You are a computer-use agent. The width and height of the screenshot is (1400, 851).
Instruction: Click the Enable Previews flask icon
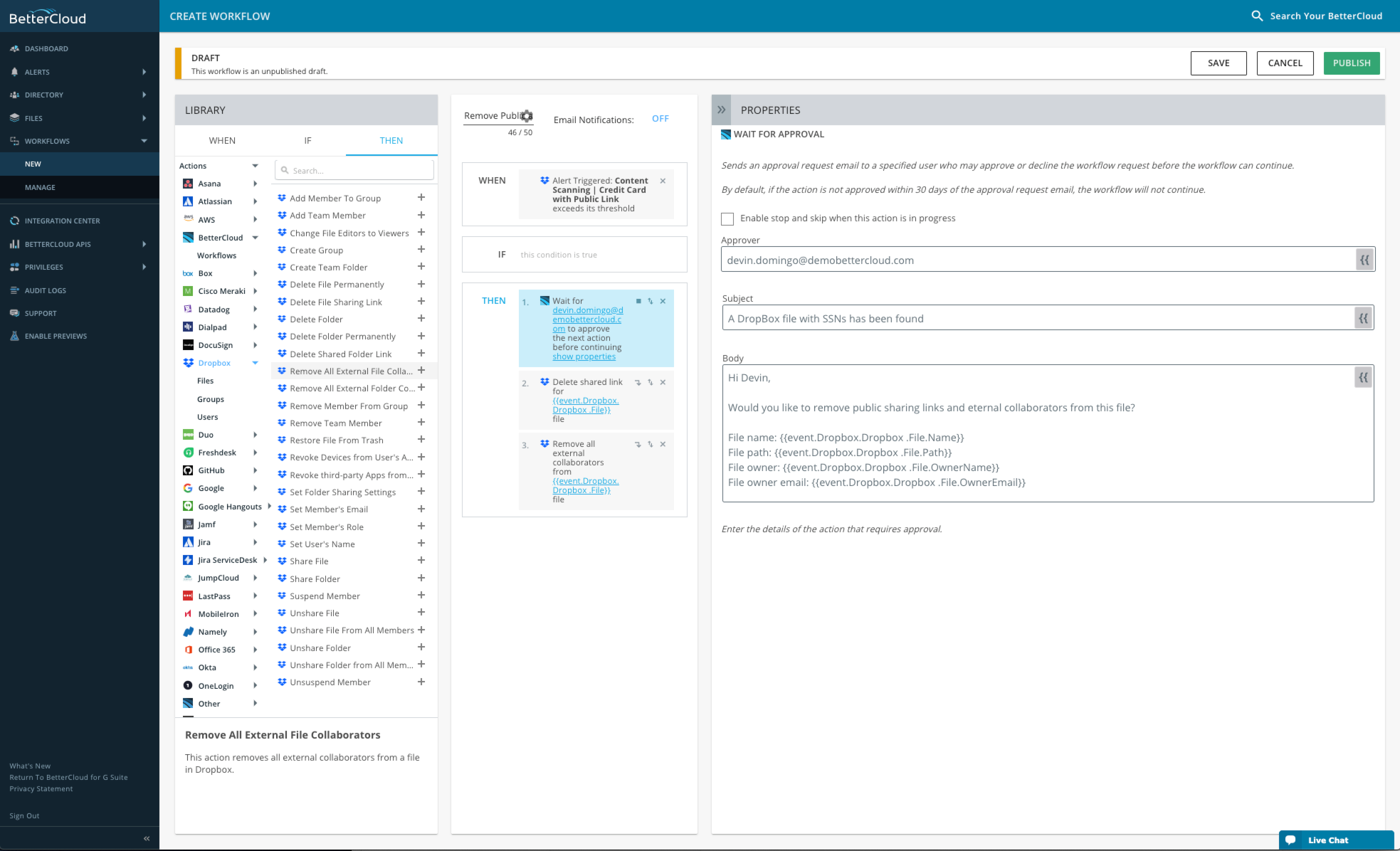[14, 336]
